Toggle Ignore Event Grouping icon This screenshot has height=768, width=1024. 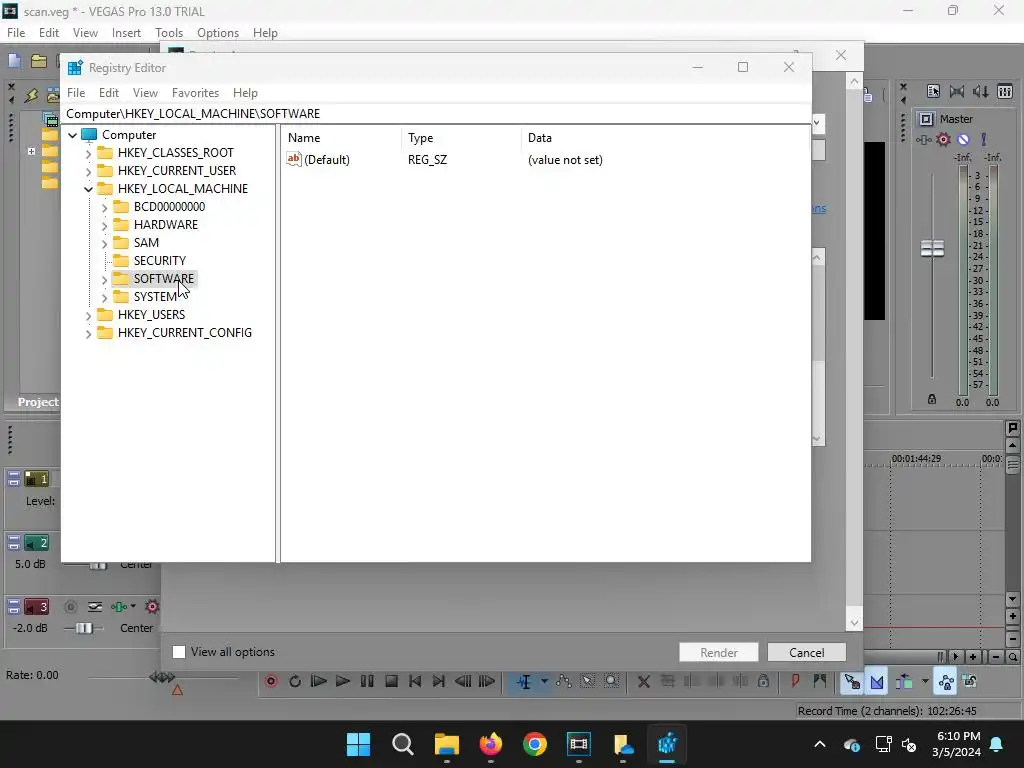(x=970, y=682)
